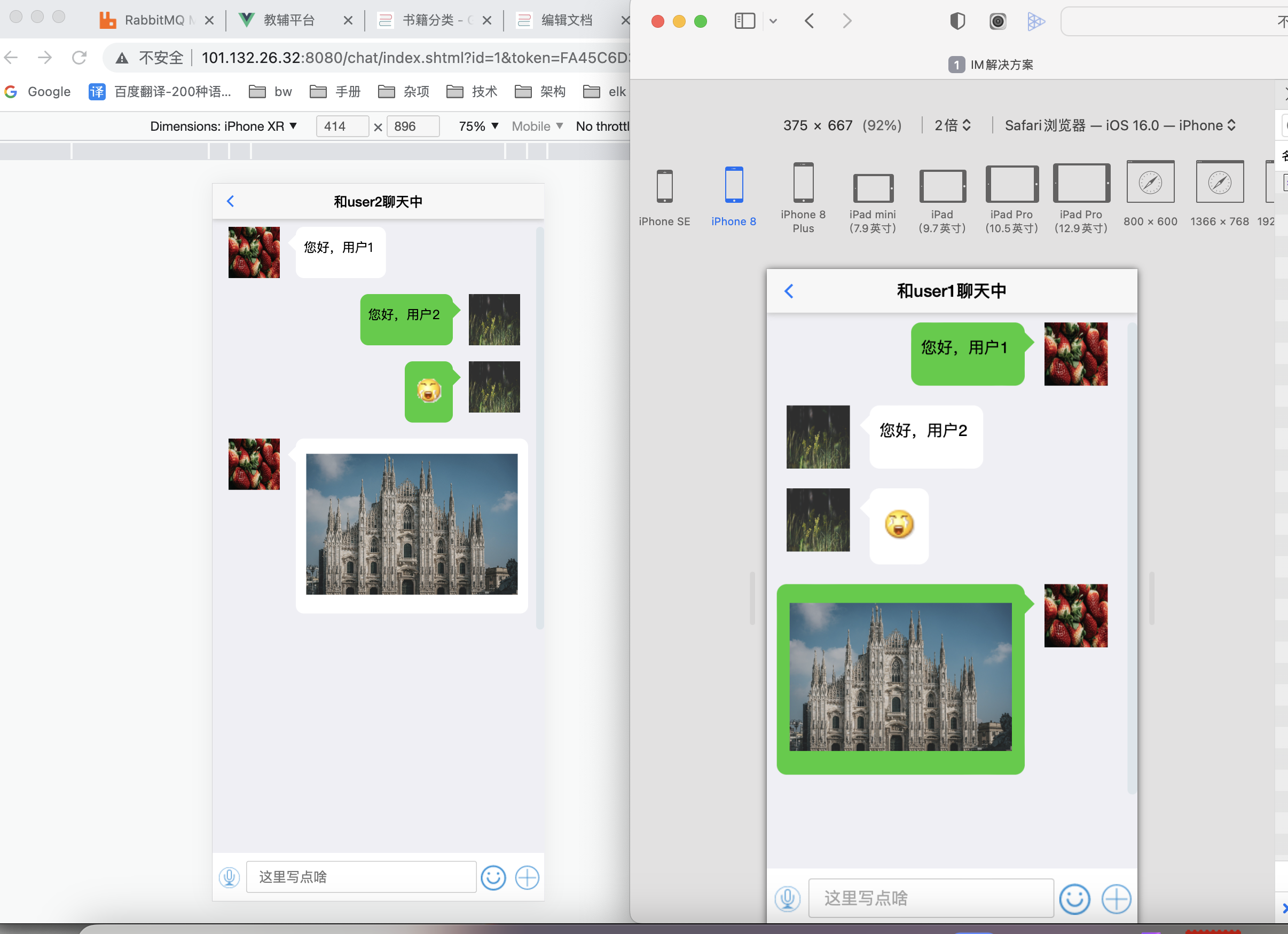Image resolution: width=1288 pixels, height=934 pixels.
Task: Expand Safari sidebar dropdown chevron
Action: (x=773, y=21)
